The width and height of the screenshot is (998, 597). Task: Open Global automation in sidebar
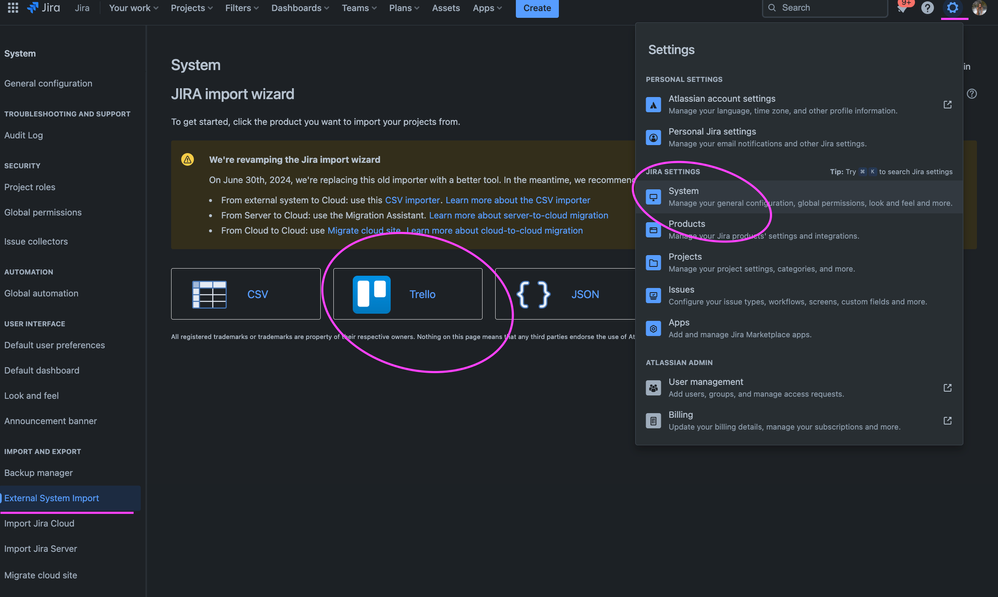[41, 293]
